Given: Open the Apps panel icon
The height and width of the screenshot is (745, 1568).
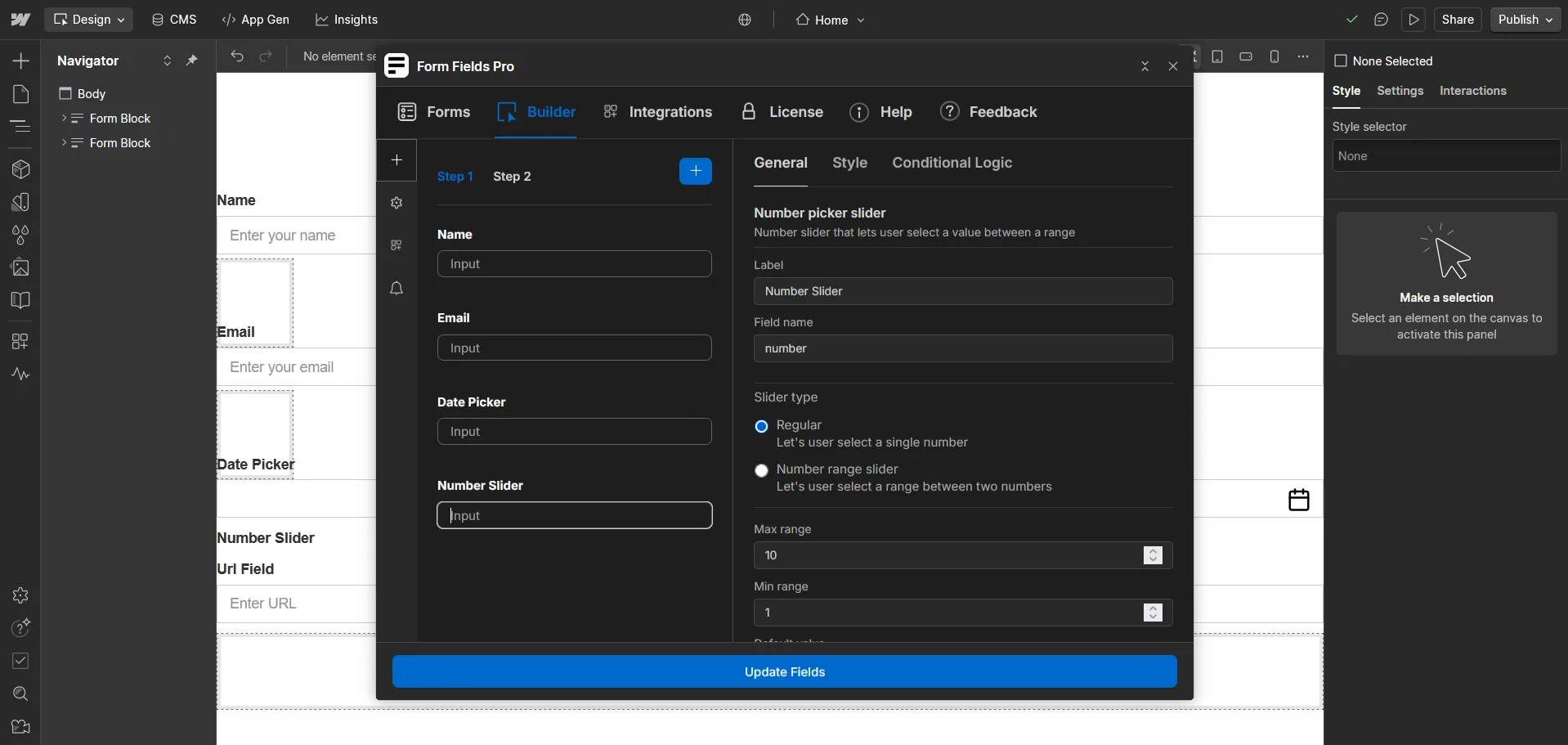Looking at the screenshot, I should [x=20, y=341].
